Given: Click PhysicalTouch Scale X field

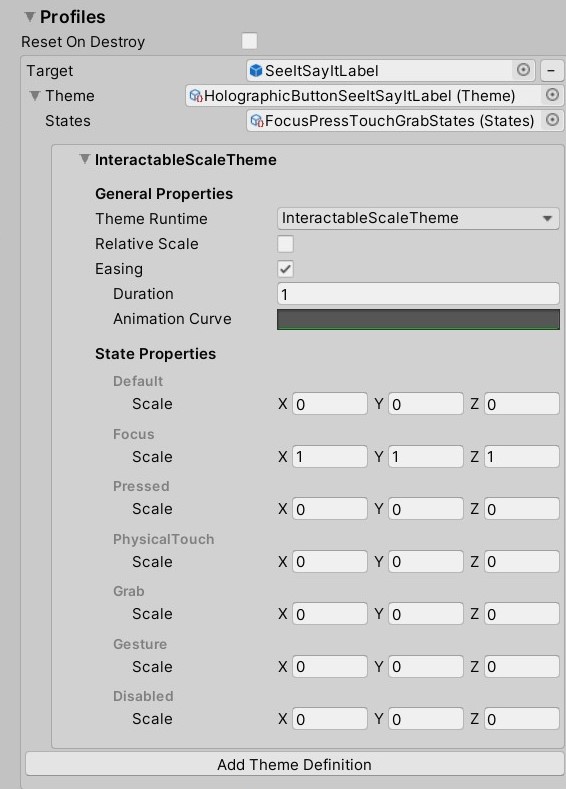Looking at the screenshot, I should (330, 562).
